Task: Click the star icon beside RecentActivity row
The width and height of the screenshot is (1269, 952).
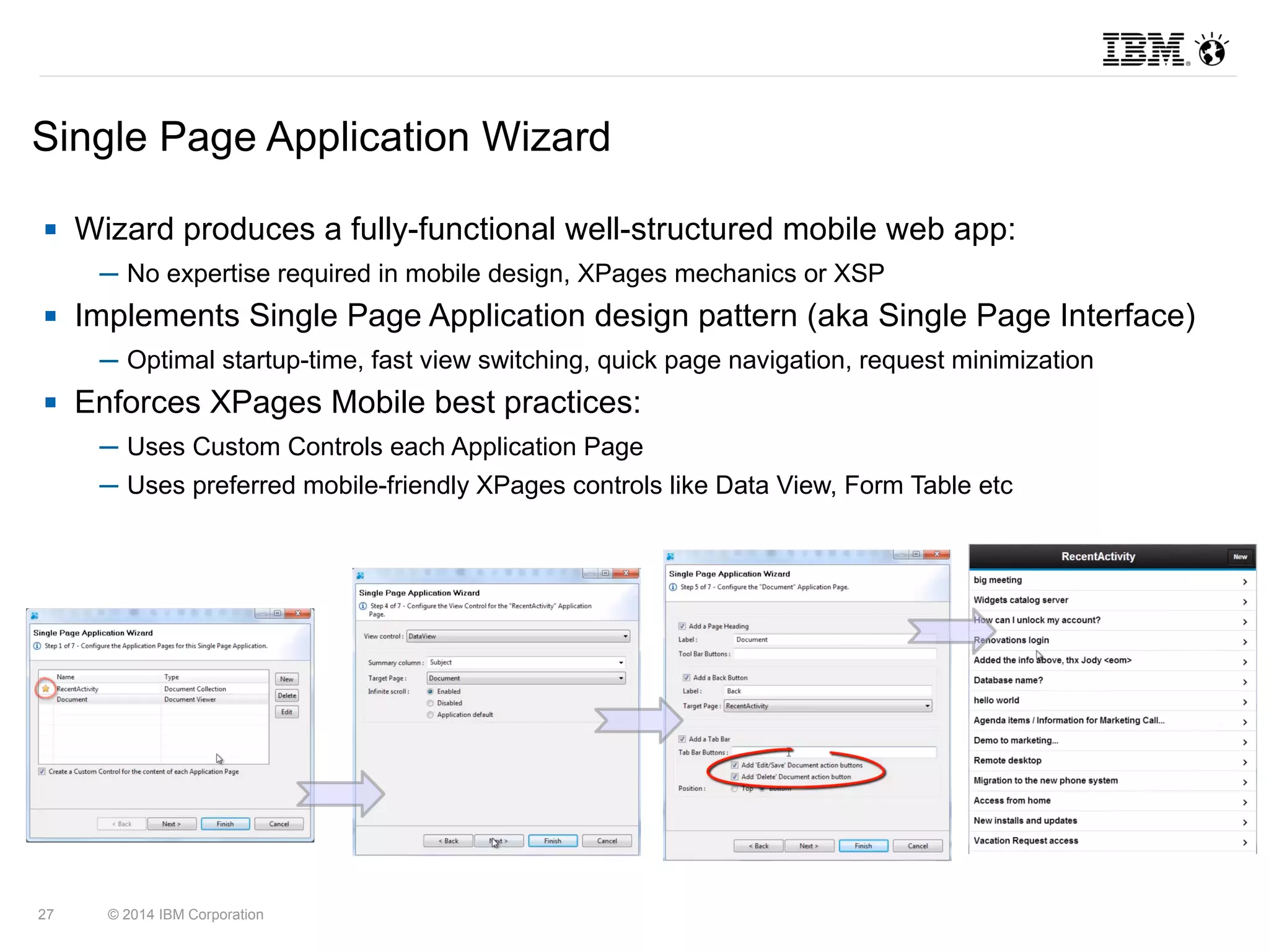Action: point(45,688)
